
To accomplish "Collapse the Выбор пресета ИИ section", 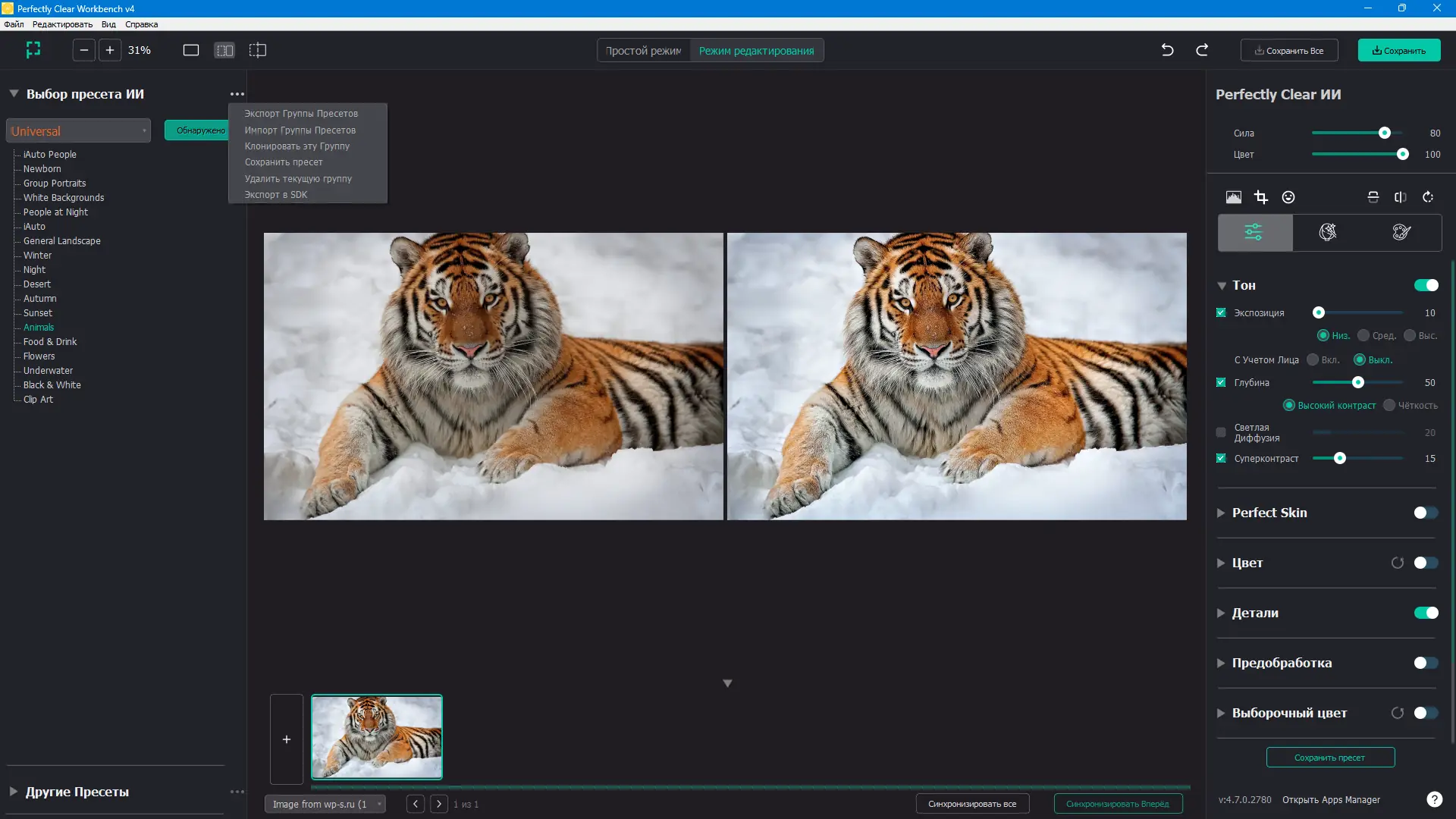I will click(13, 93).
